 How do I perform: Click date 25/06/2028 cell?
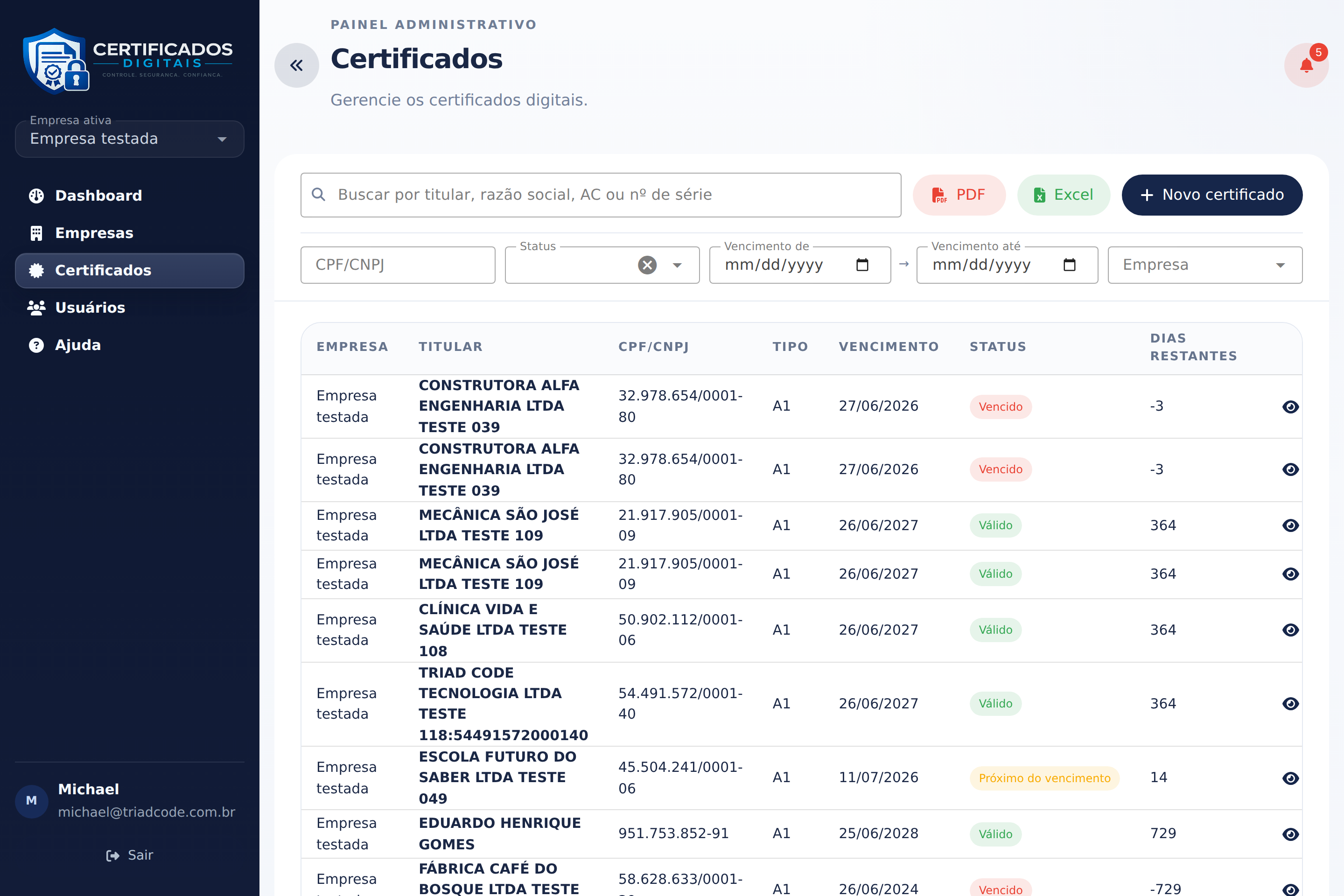tap(878, 834)
